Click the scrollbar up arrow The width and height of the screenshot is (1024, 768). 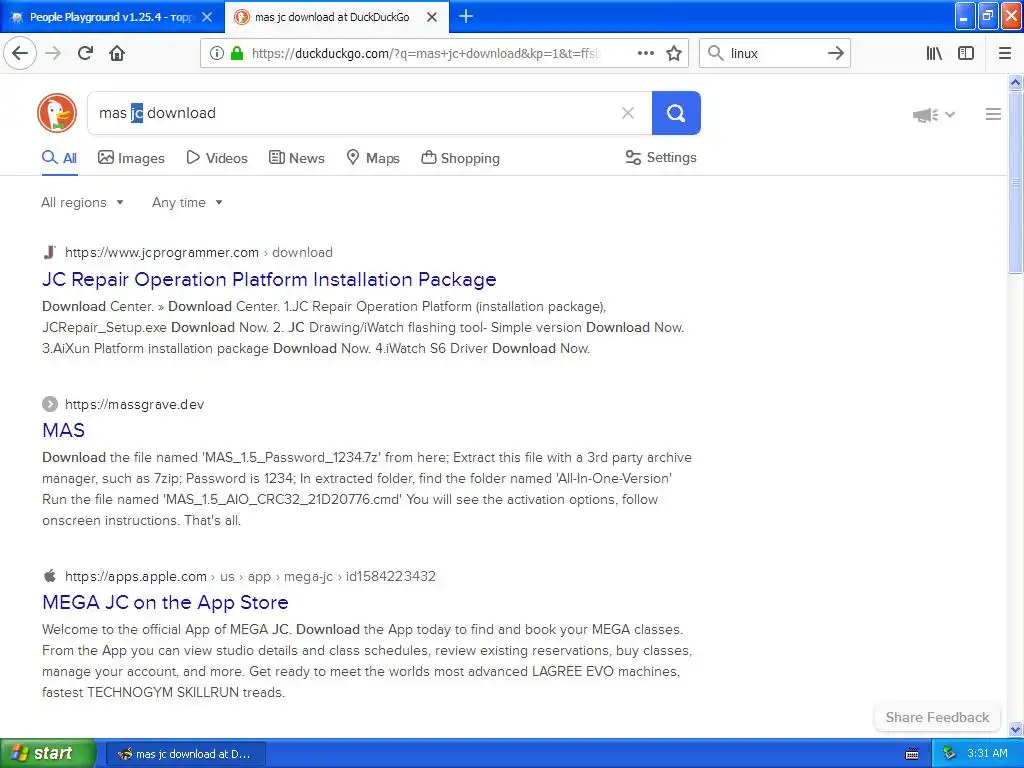coord(1015,82)
